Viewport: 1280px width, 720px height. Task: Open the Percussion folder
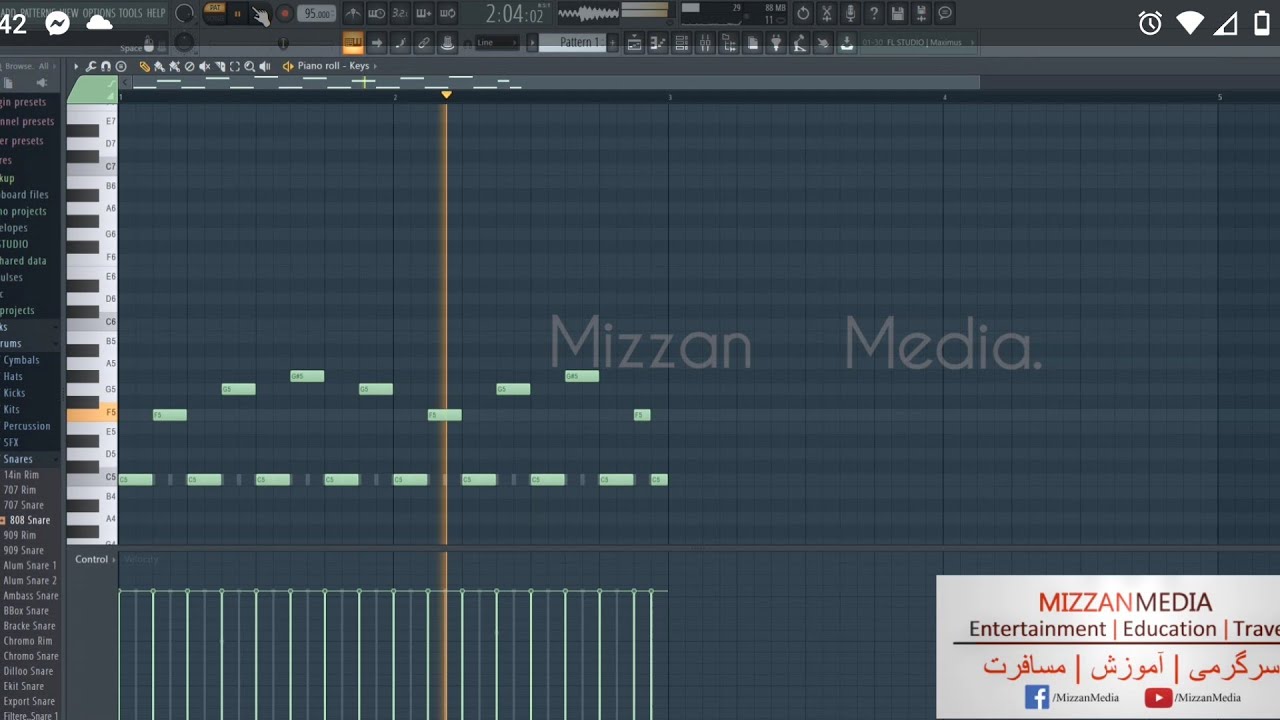click(x=26, y=426)
